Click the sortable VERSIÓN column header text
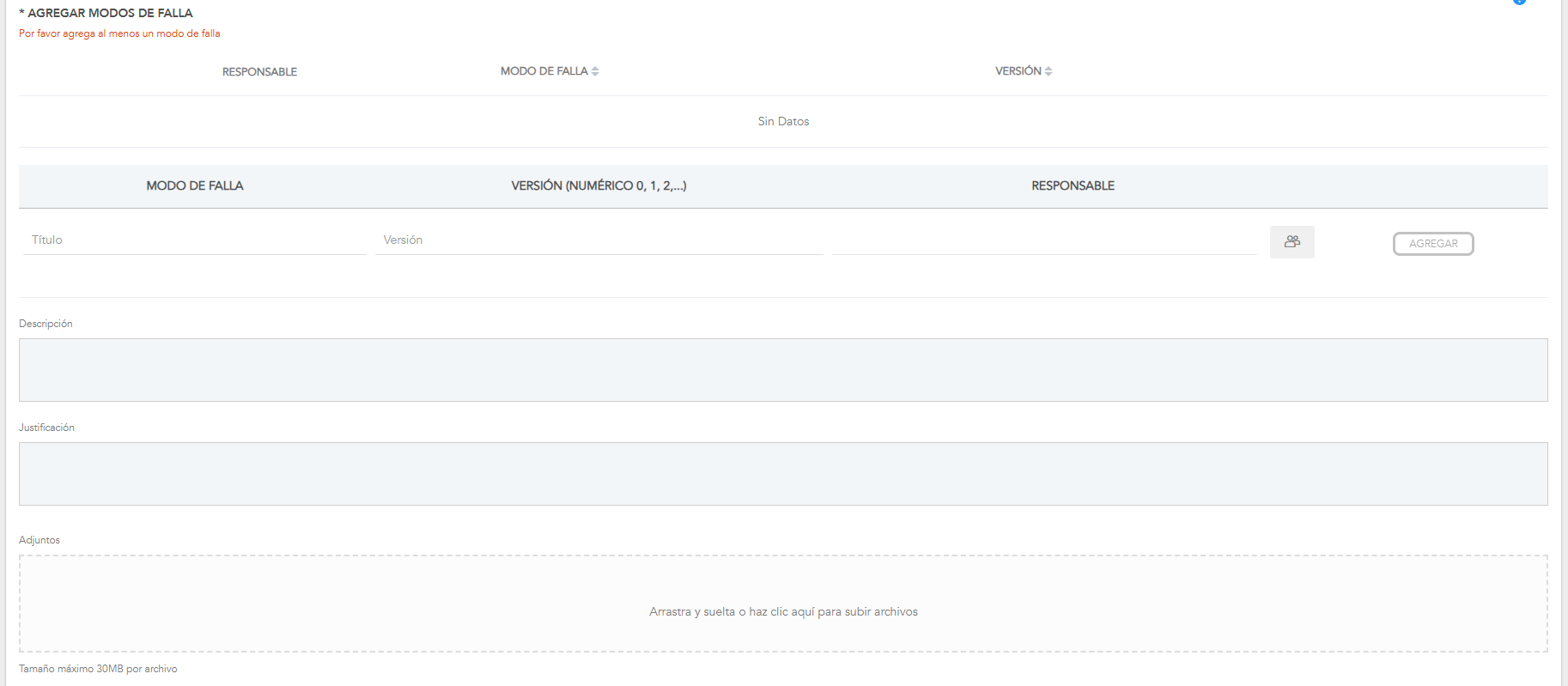Image resolution: width=1568 pixels, height=686 pixels. click(1018, 71)
